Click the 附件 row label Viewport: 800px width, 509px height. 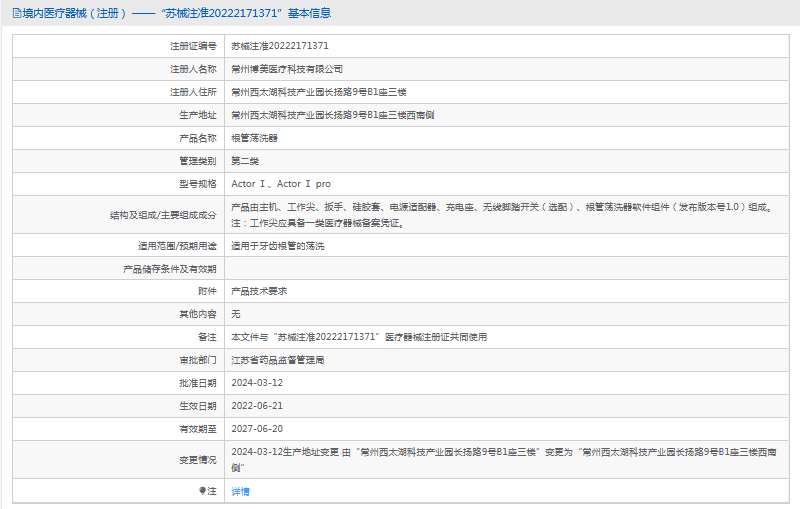click(x=207, y=291)
